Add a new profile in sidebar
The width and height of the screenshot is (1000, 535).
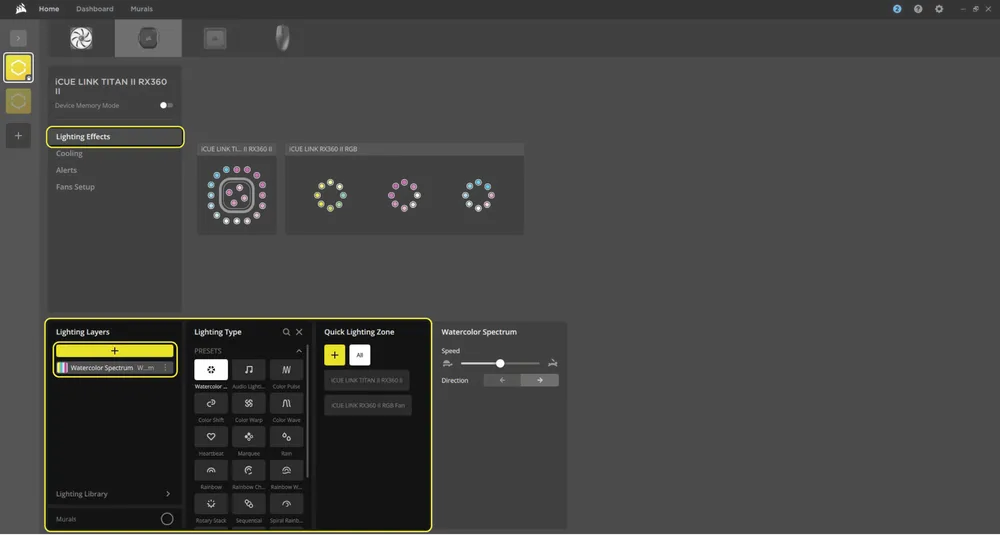coord(18,136)
